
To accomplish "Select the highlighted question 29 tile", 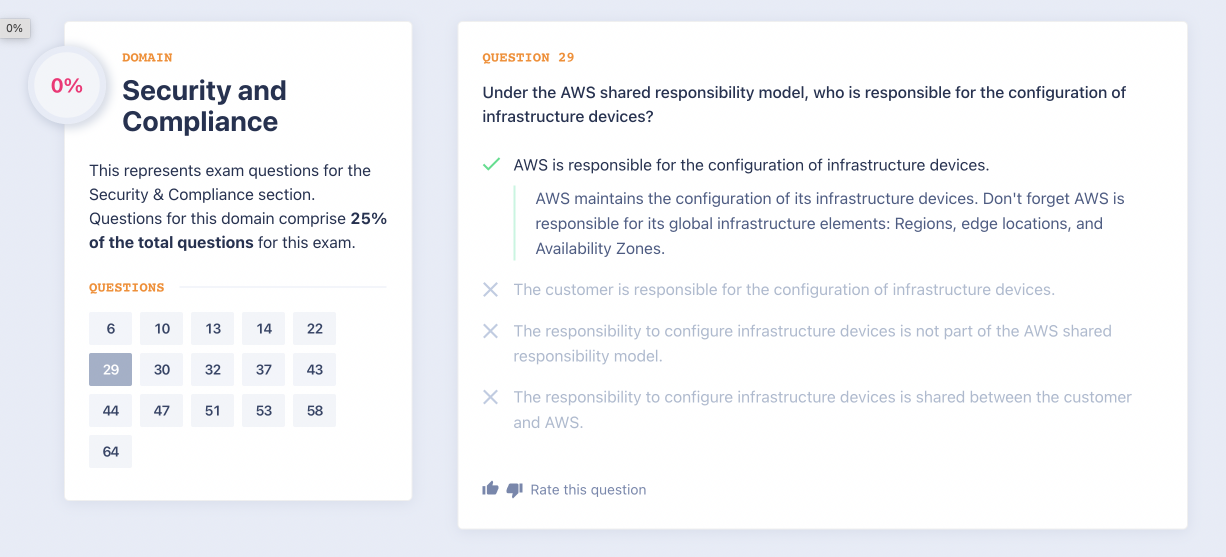I will (x=110, y=369).
